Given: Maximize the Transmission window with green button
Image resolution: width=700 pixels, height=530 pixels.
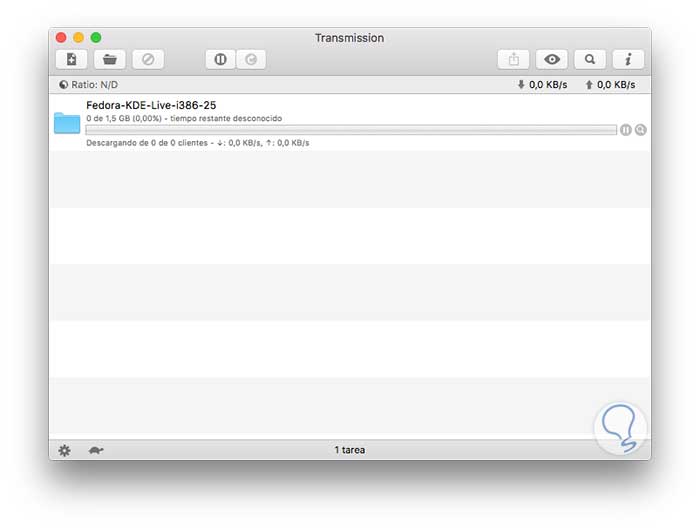Looking at the screenshot, I should pyautogui.click(x=96, y=38).
